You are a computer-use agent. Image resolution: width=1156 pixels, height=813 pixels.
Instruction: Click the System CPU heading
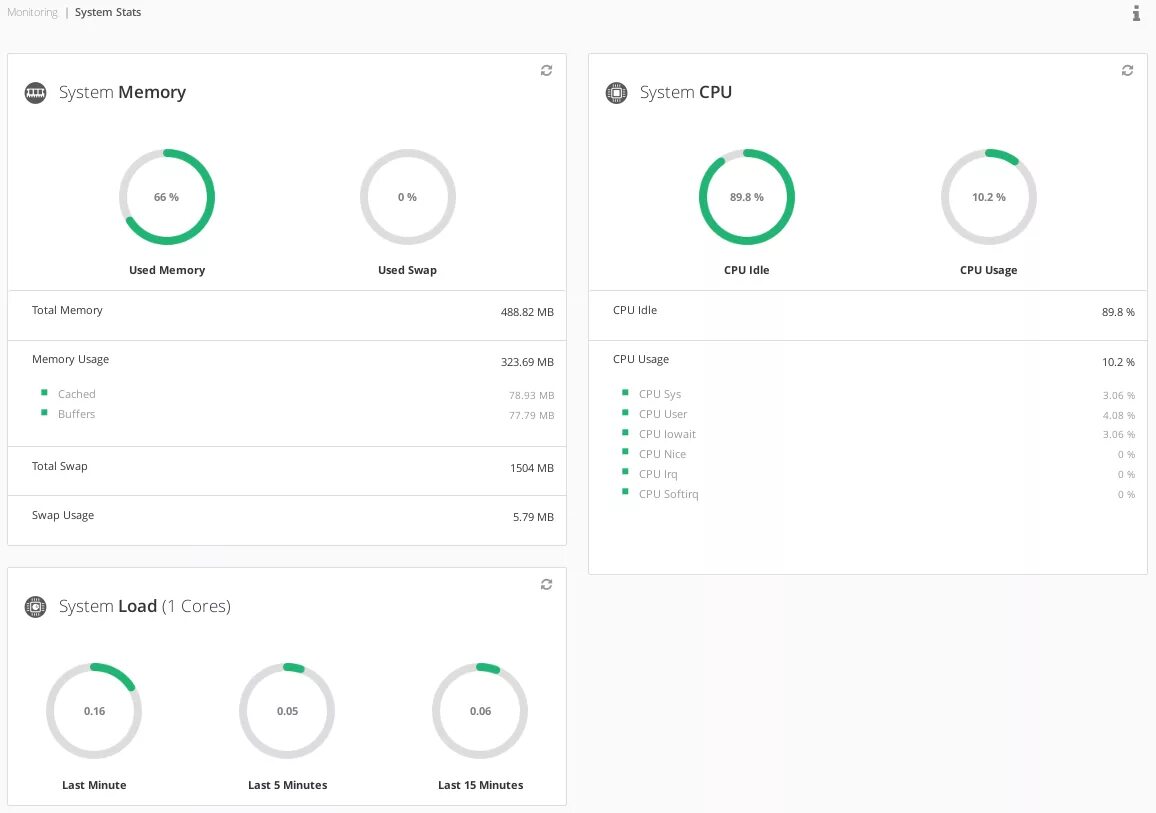click(686, 92)
